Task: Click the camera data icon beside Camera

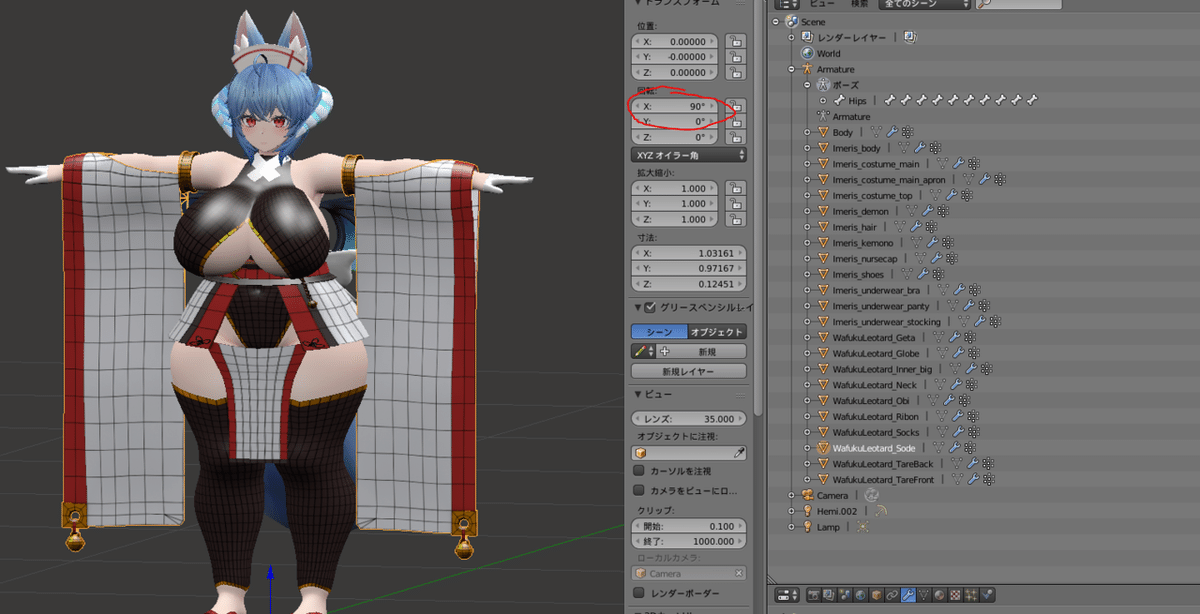Action: coord(871,495)
